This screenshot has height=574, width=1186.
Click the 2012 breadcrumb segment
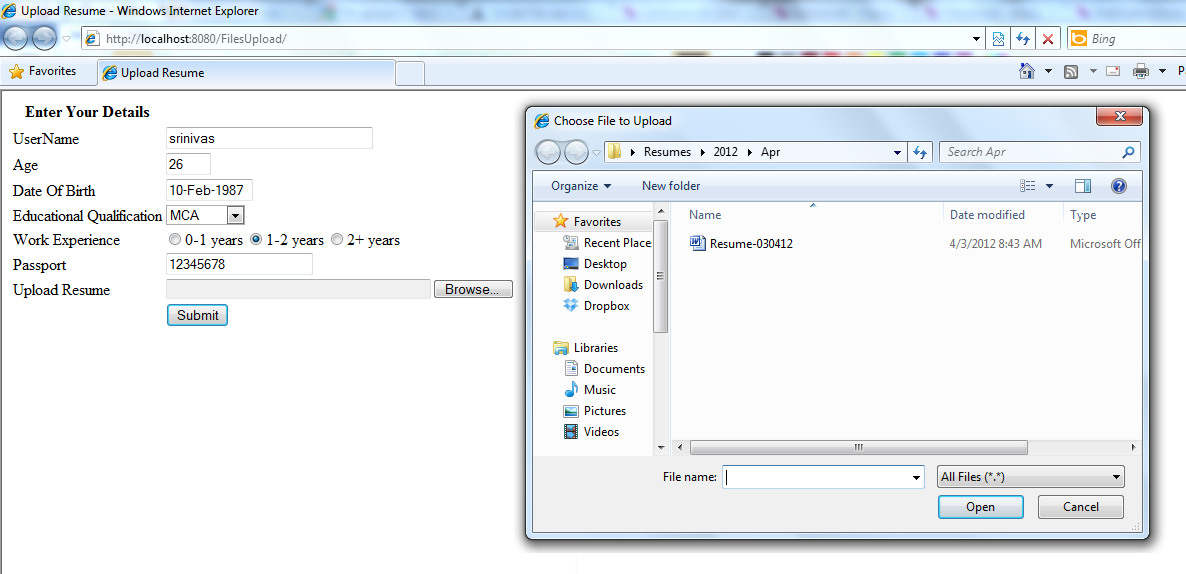tap(727, 152)
